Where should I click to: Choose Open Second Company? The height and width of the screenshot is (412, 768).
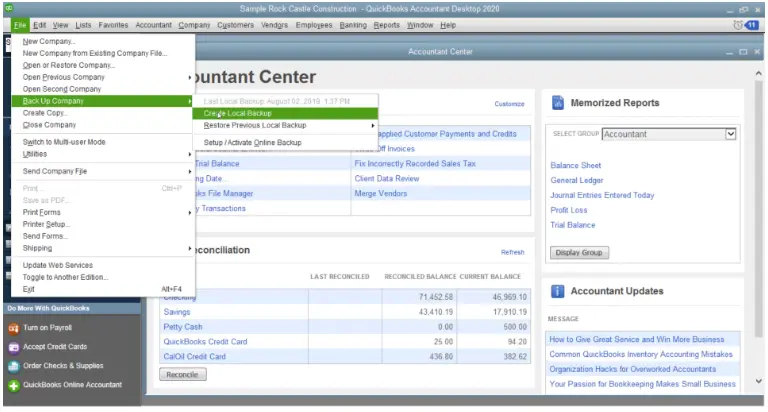click(62, 89)
